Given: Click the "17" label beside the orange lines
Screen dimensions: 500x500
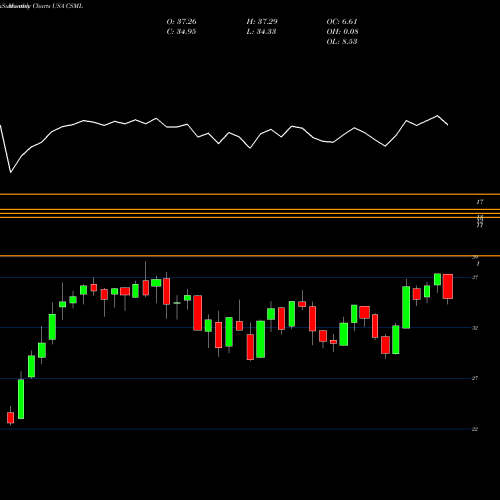Looking at the screenshot, I should [x=480, y=202].
